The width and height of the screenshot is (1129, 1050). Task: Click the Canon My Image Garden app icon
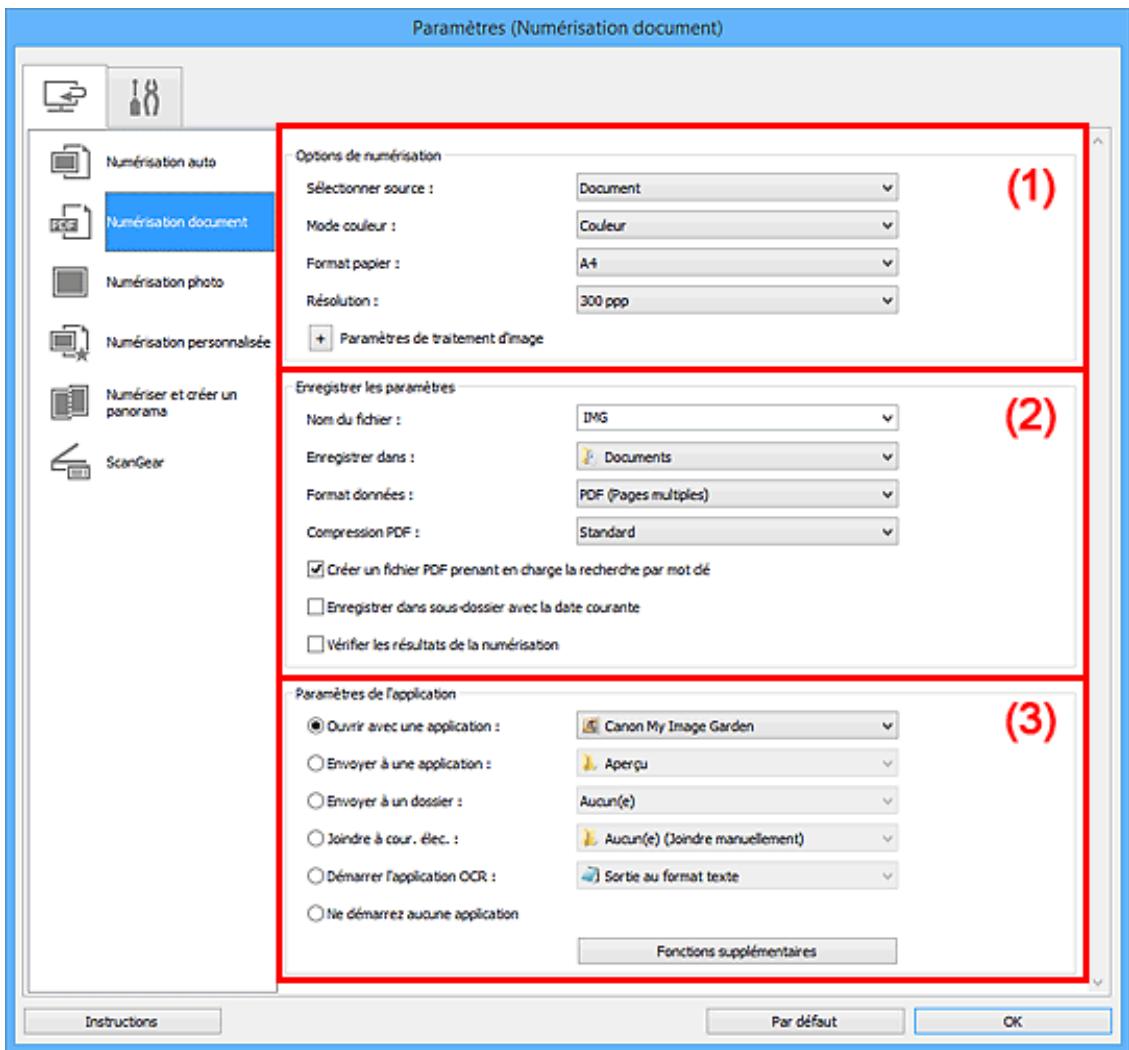pos(590,726)
